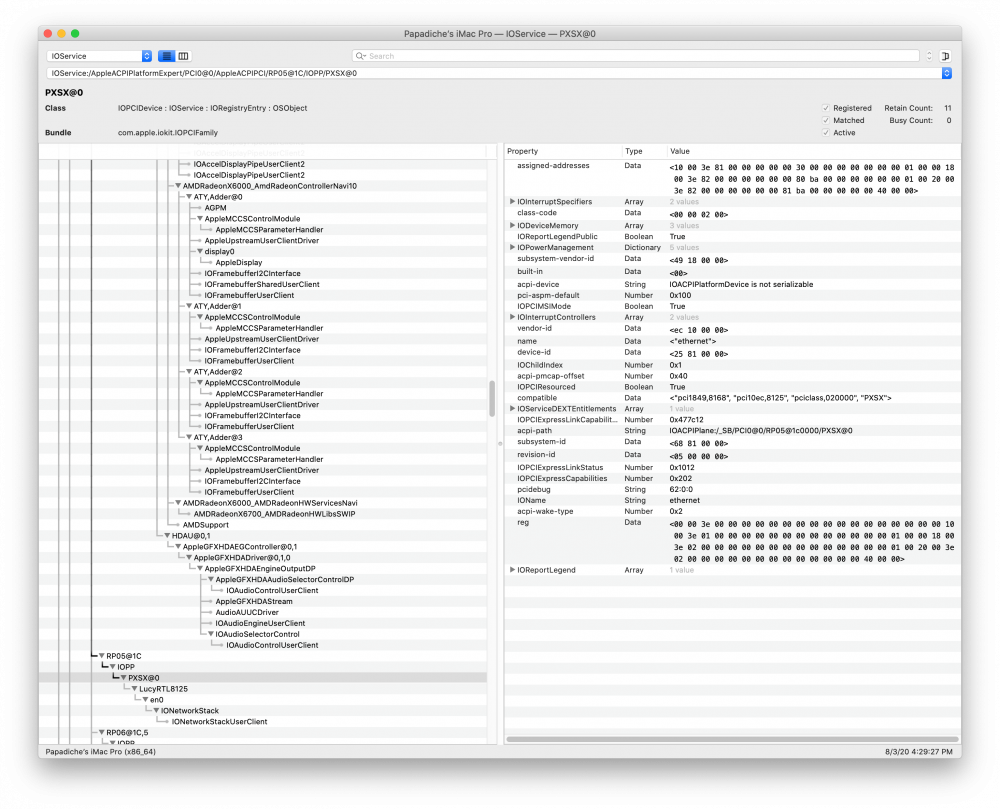Collapse the LucyRTL8125 node

click(135, 689)
